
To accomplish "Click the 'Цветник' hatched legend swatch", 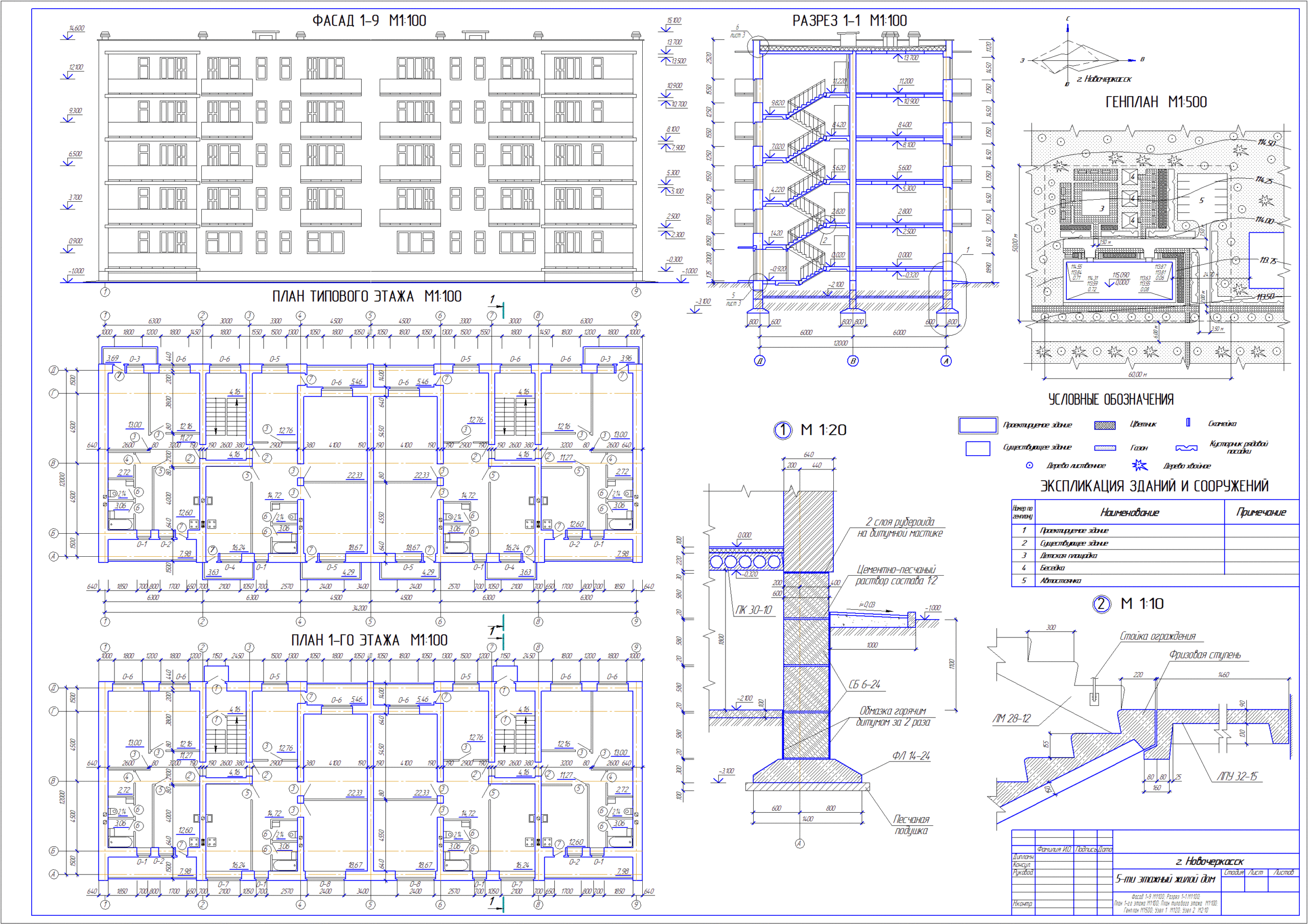I will tap(1105, 425).
